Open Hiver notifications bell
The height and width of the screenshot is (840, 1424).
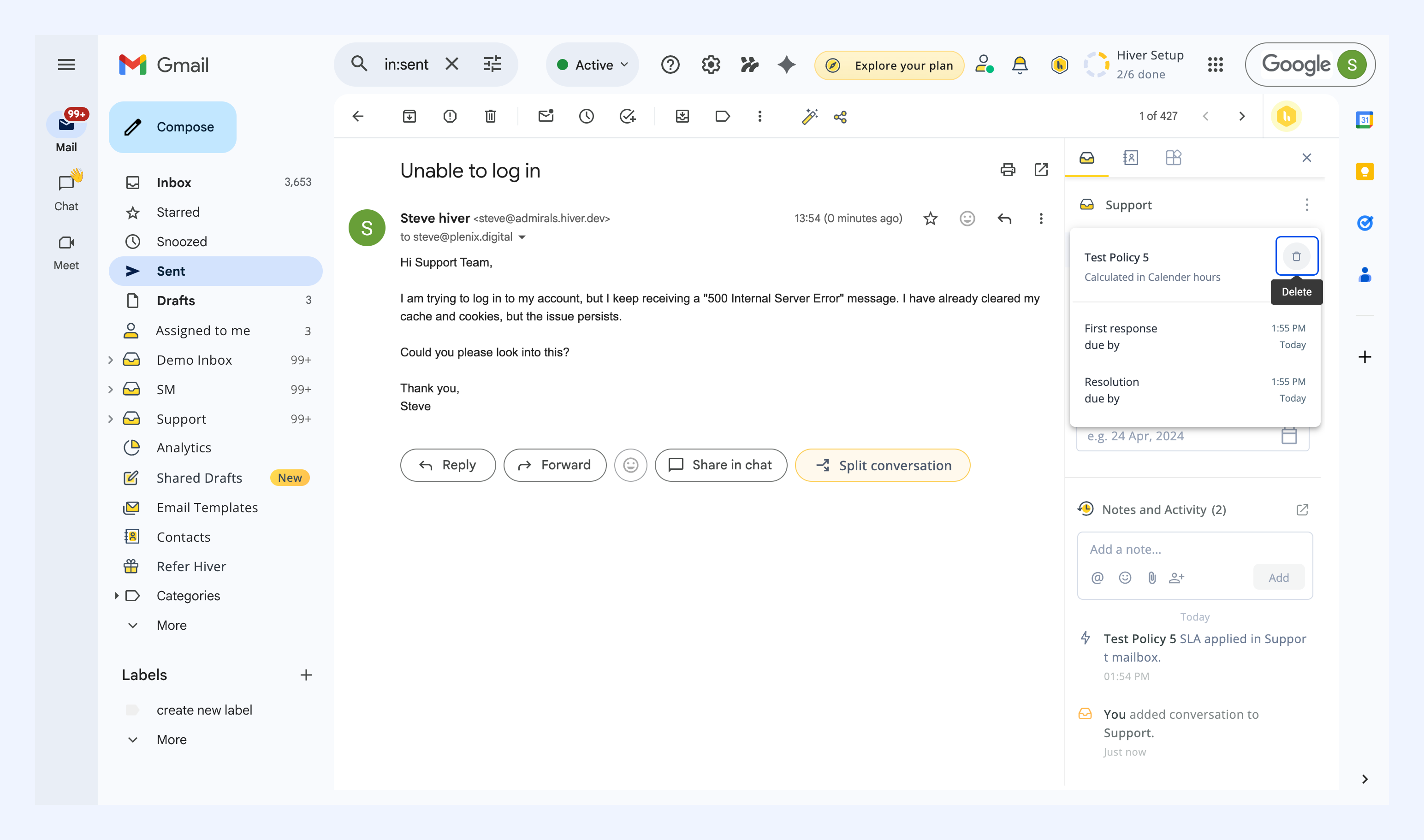[1020, 65]
